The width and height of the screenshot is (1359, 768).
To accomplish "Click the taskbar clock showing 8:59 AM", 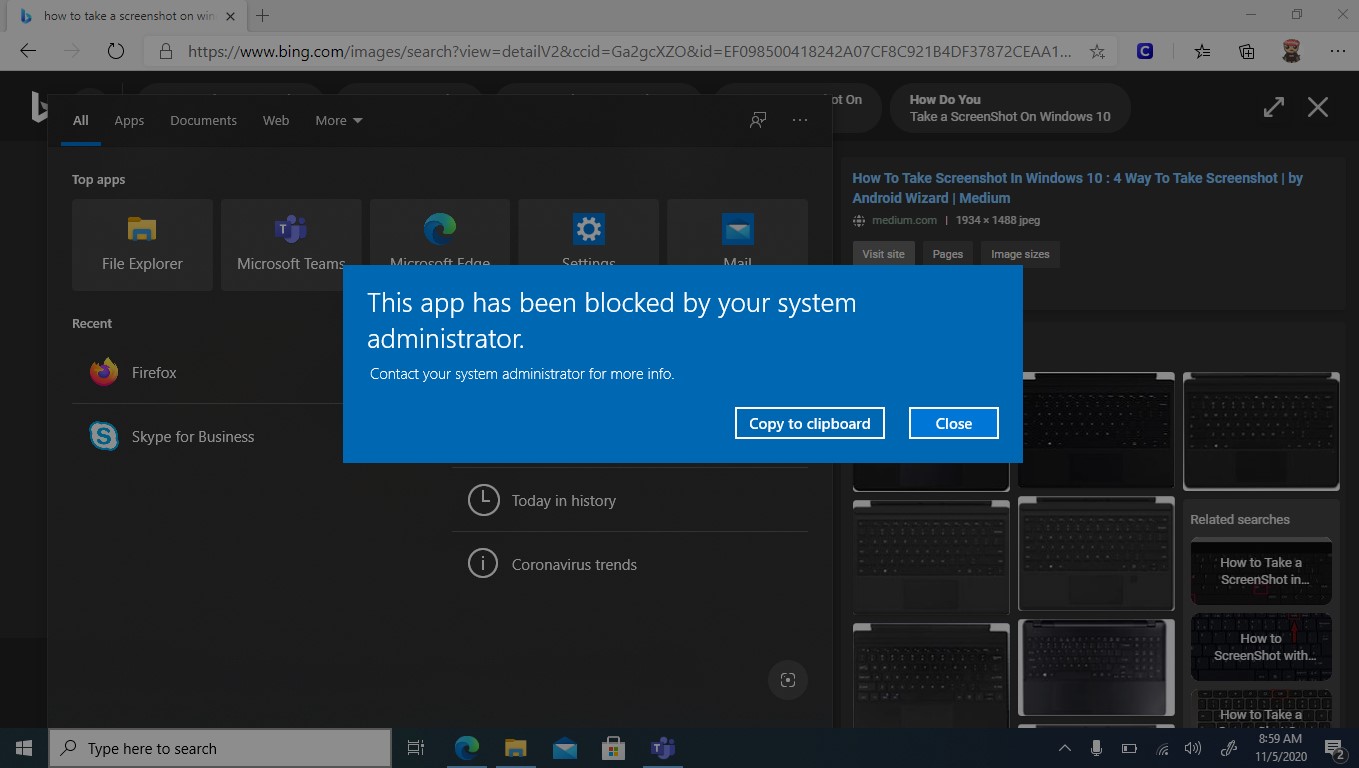I will pos(1279,748).
